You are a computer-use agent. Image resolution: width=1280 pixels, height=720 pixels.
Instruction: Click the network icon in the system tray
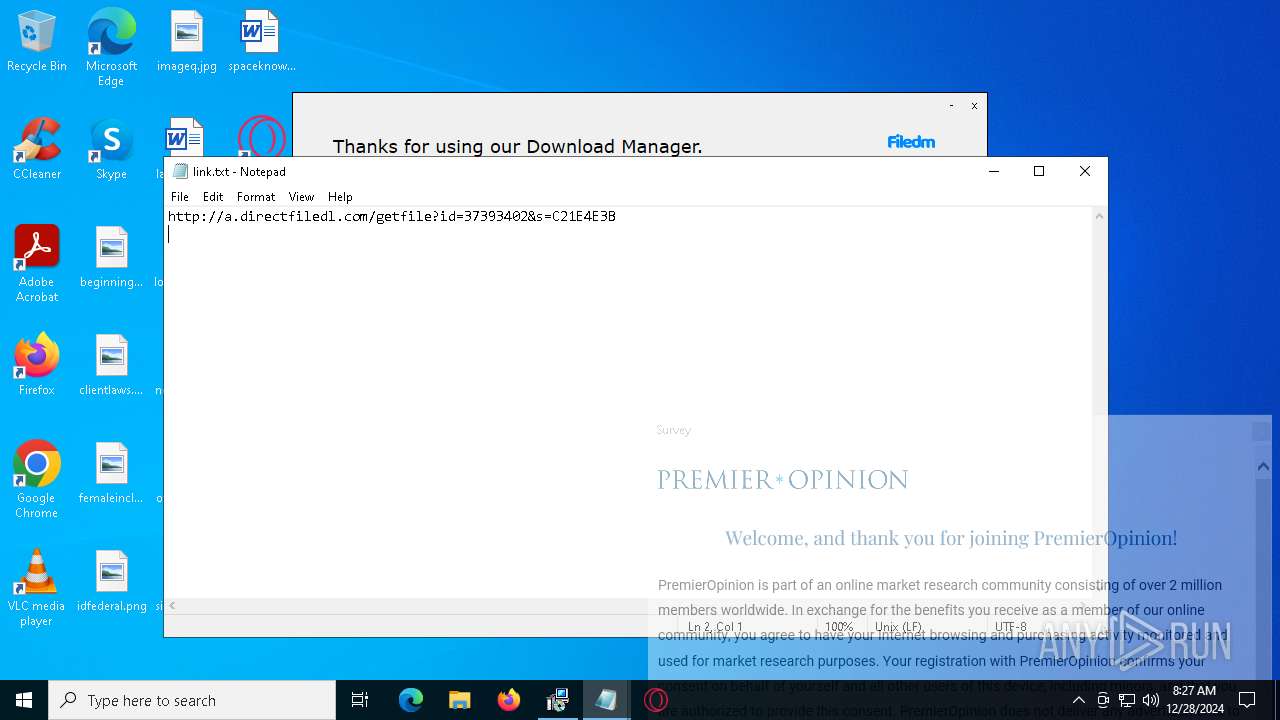click(x=1127, y=700)
